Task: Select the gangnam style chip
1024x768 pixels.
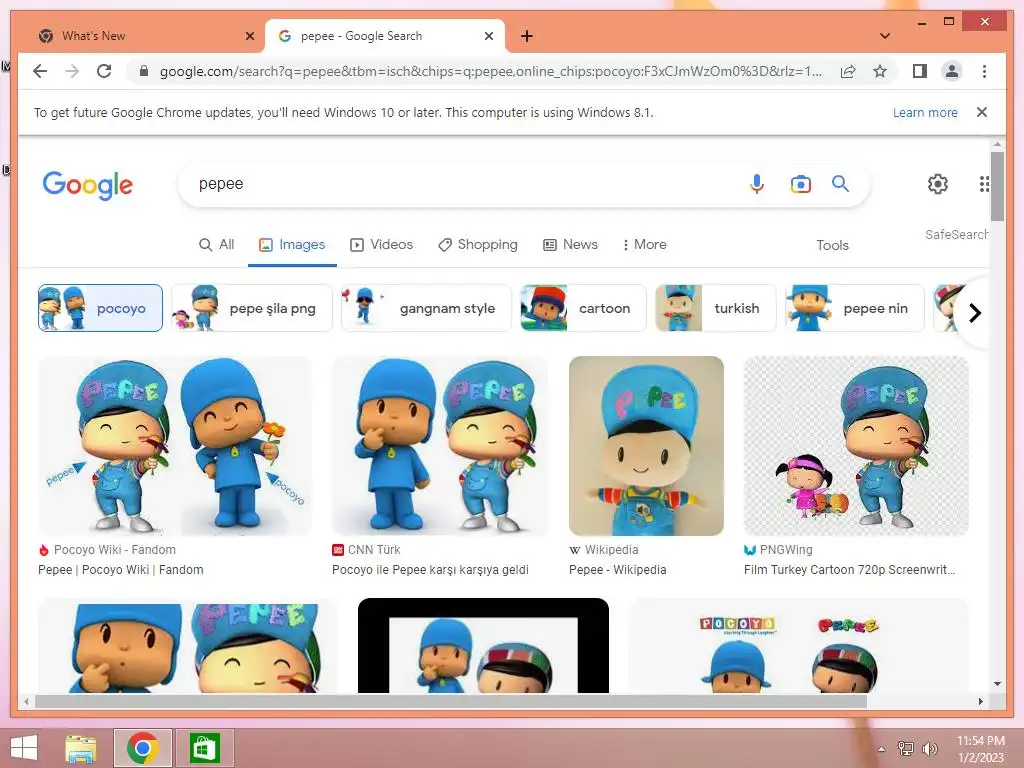Action: pos(426,308)
